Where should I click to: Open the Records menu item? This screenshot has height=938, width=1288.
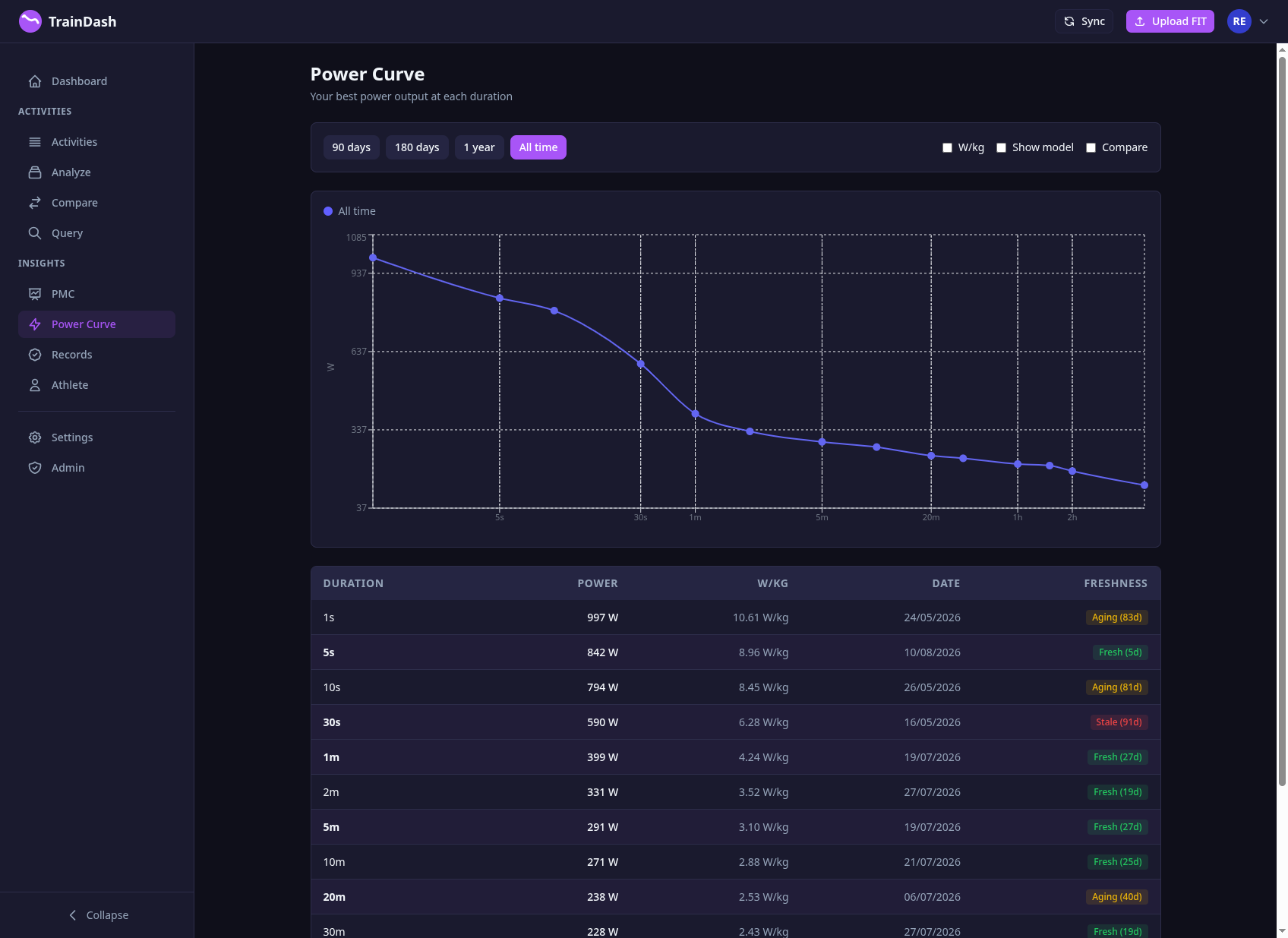point(96,355)
